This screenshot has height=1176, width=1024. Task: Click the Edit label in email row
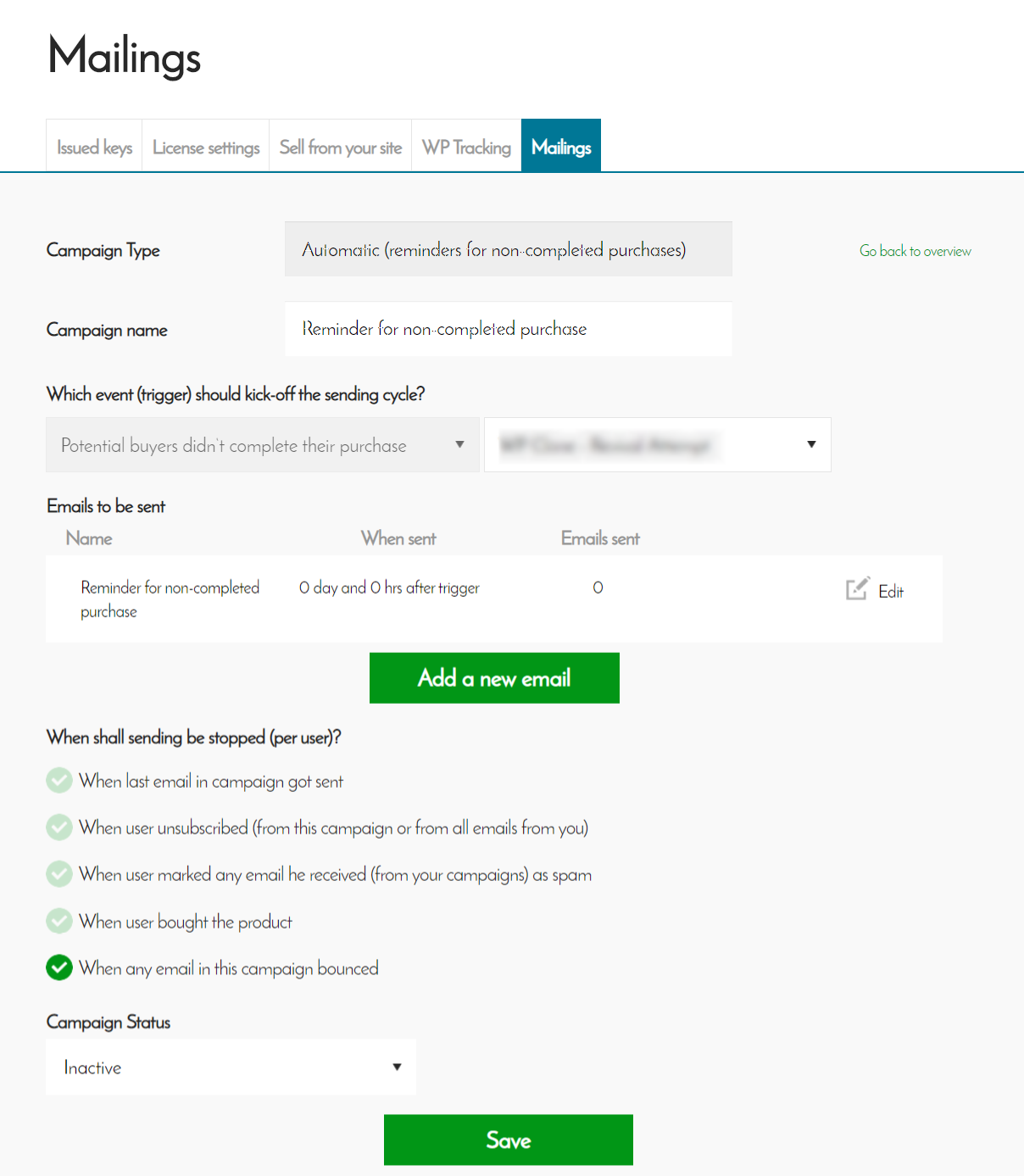891,592
